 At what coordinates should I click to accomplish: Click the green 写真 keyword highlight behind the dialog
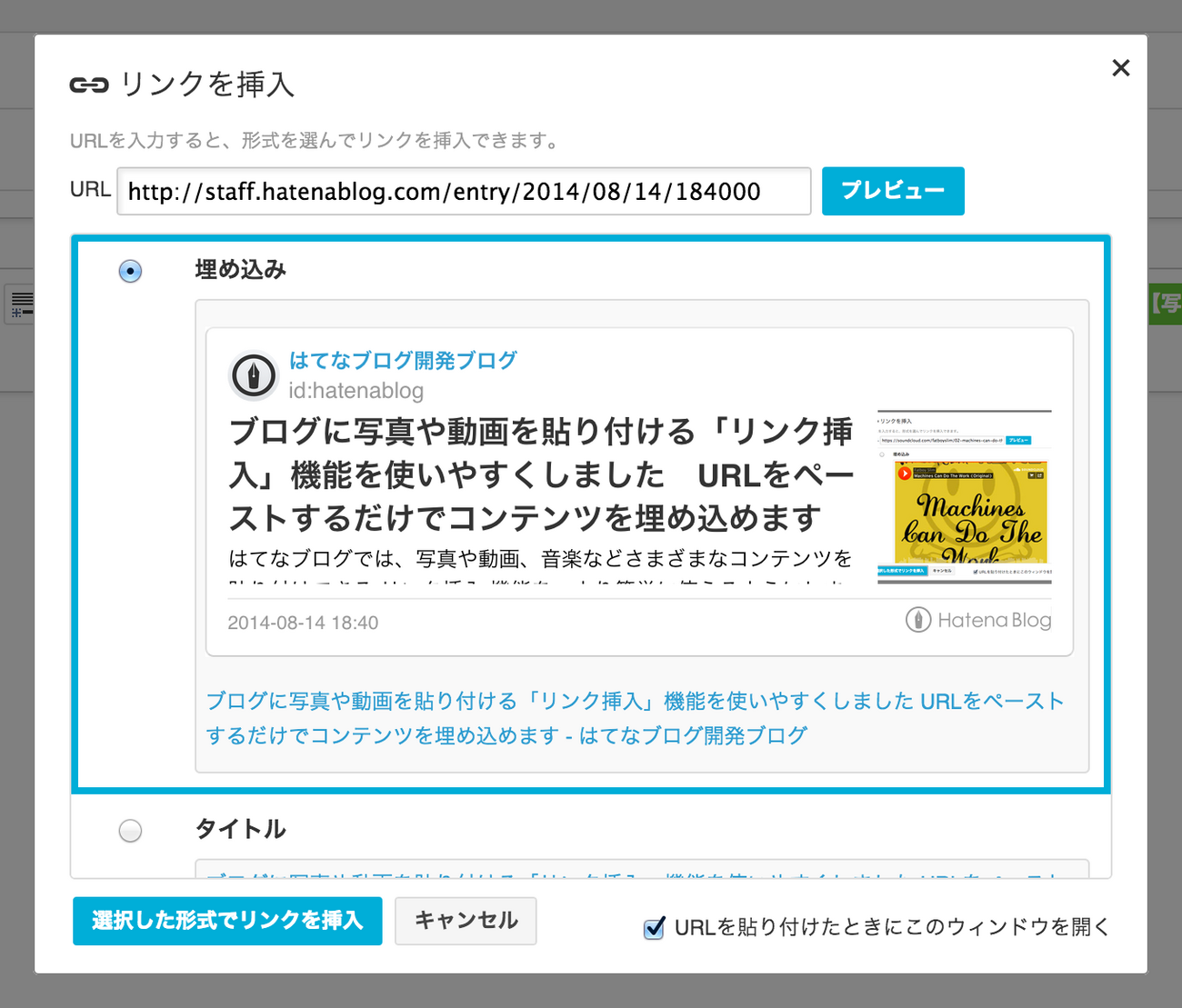(x=1167, y=305)
